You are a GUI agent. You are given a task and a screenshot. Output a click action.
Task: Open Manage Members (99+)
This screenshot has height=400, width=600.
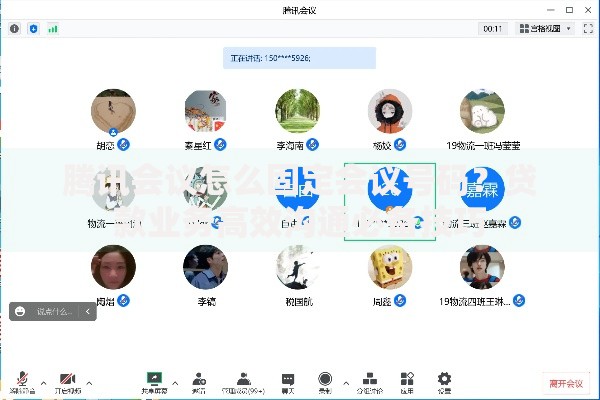[x=243, y=383]
